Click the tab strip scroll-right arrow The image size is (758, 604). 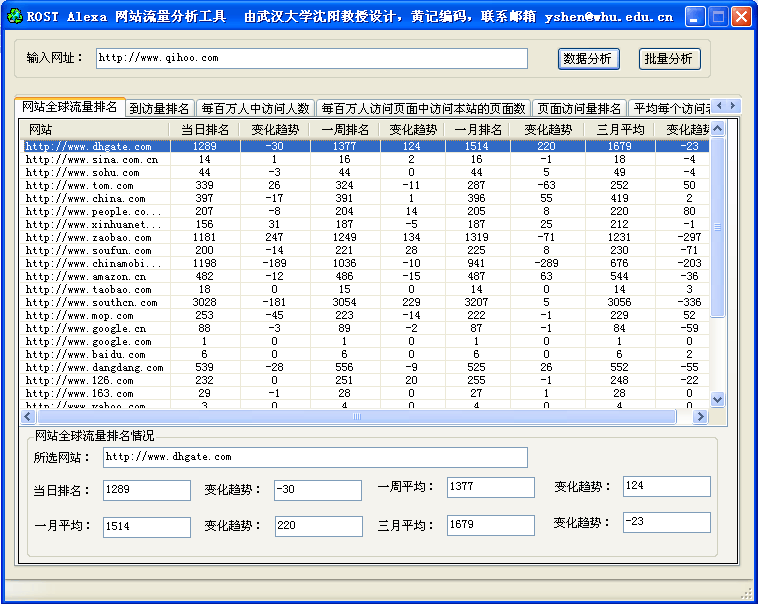click(x=733, y=105)
